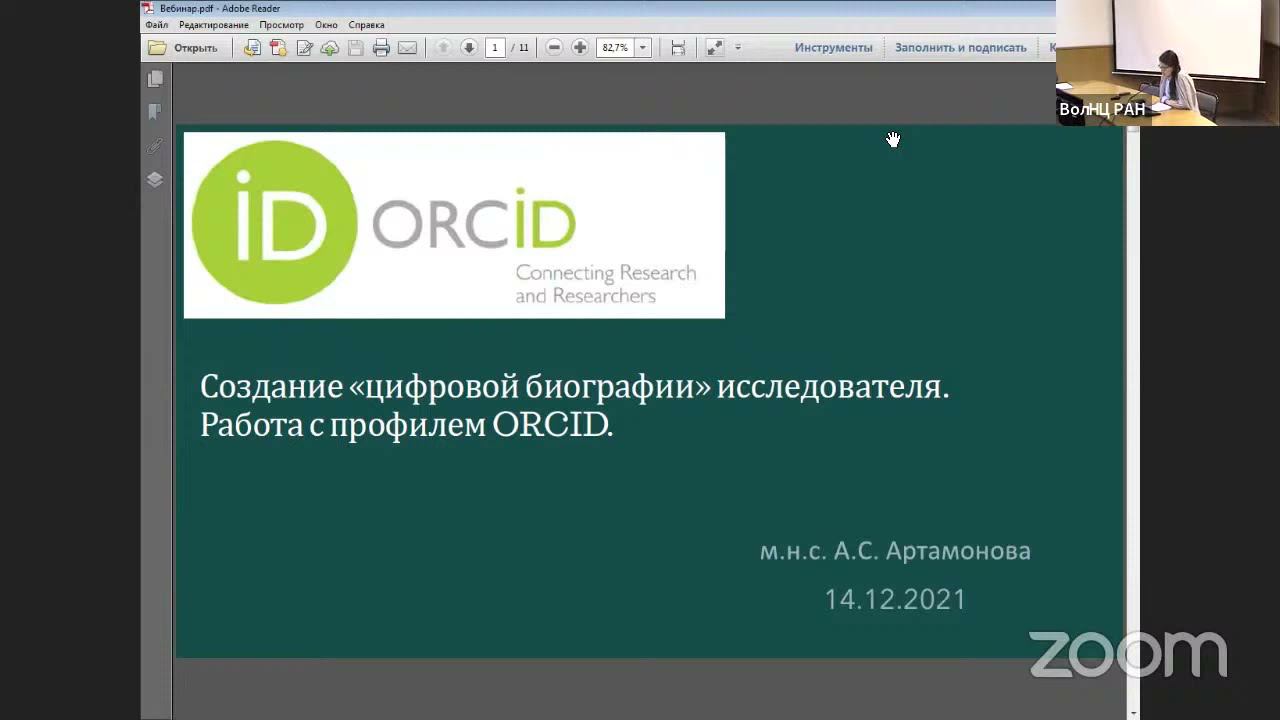Zoom out with the minus button
The image size is (1280, 720).
(x=554, y=47)
